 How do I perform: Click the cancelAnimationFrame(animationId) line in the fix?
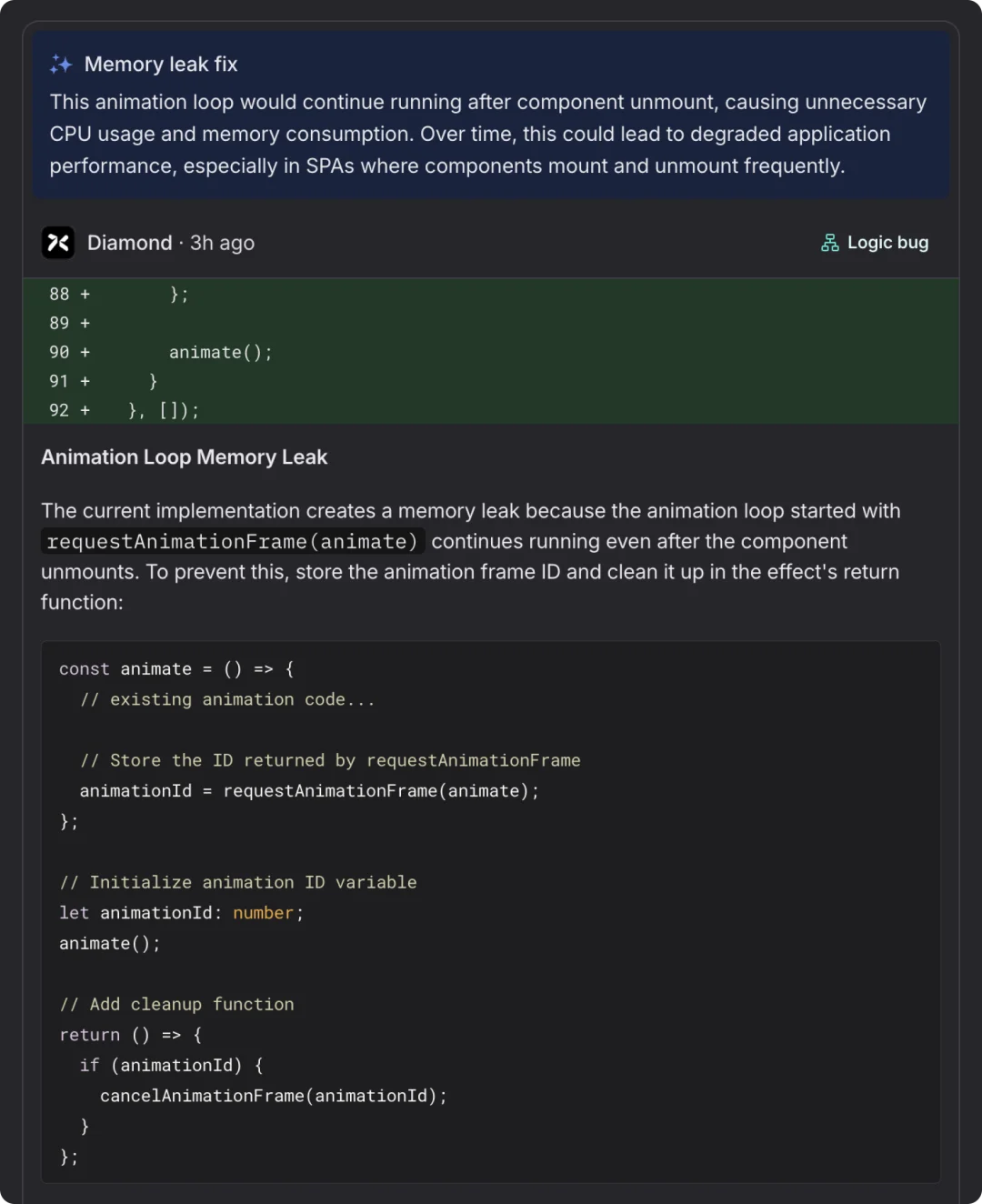pos(273,1095)
